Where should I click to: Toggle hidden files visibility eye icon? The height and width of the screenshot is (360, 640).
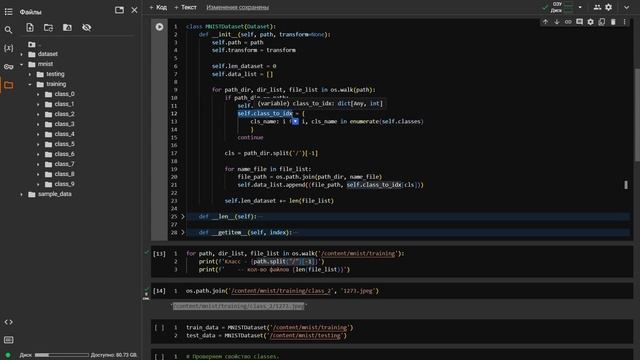(87, 27)
